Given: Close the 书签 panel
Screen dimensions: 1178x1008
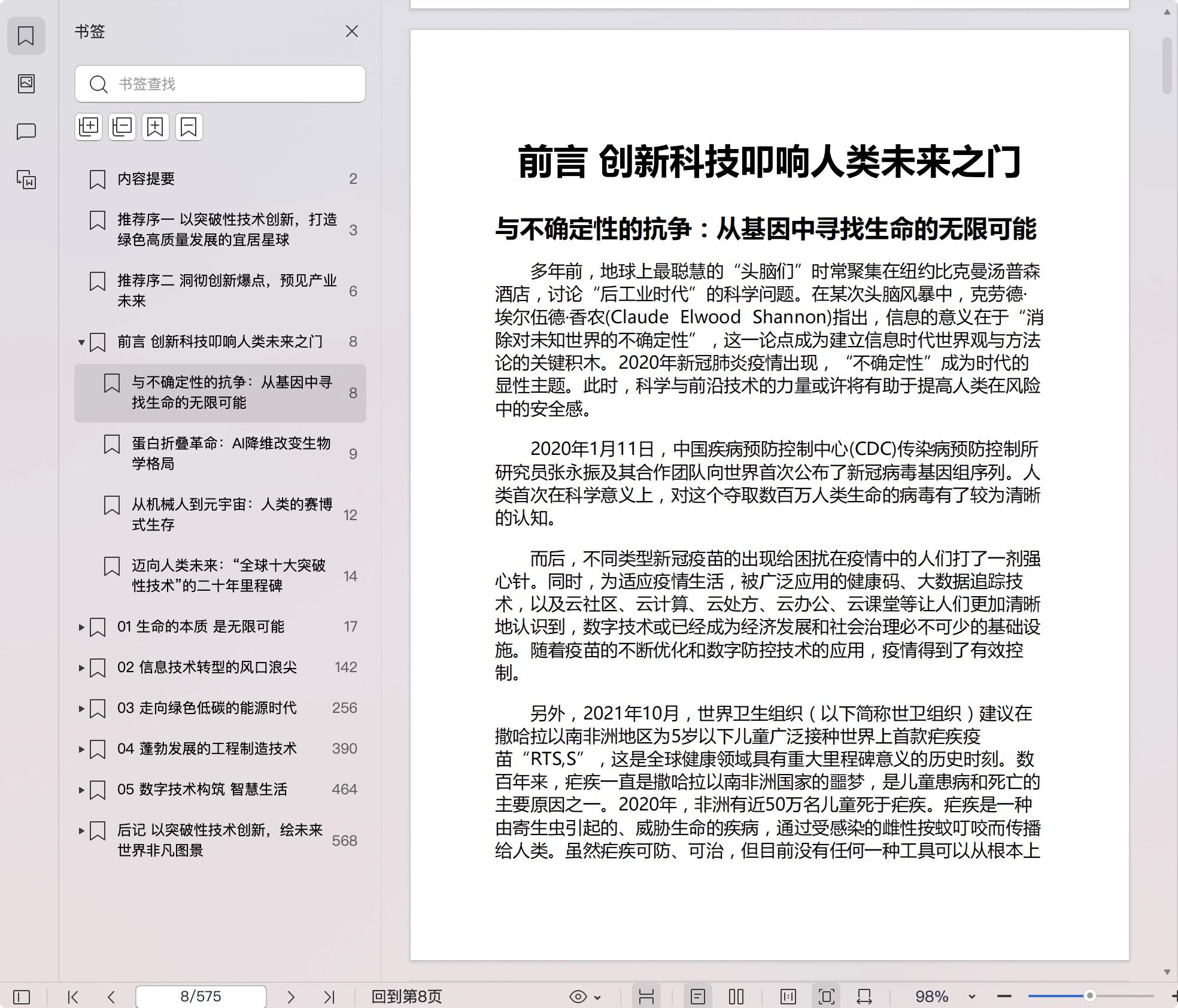Looking at the screenshot, I should pos(352,31).
